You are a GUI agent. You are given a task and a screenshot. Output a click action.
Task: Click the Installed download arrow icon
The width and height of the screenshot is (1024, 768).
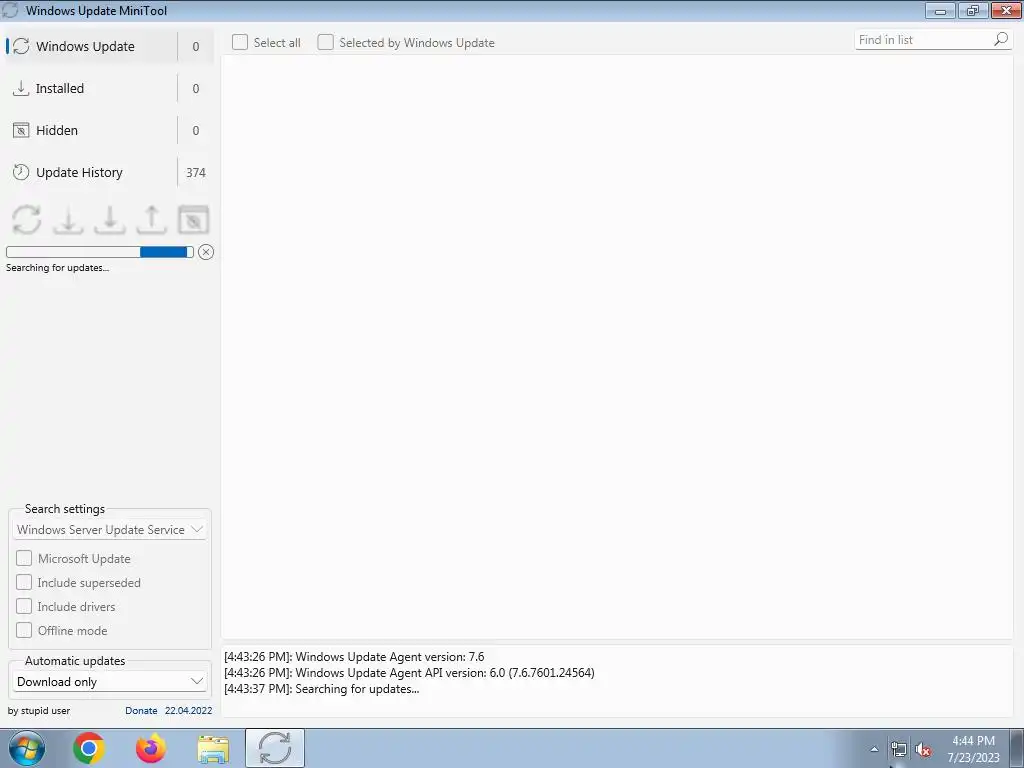21,88
